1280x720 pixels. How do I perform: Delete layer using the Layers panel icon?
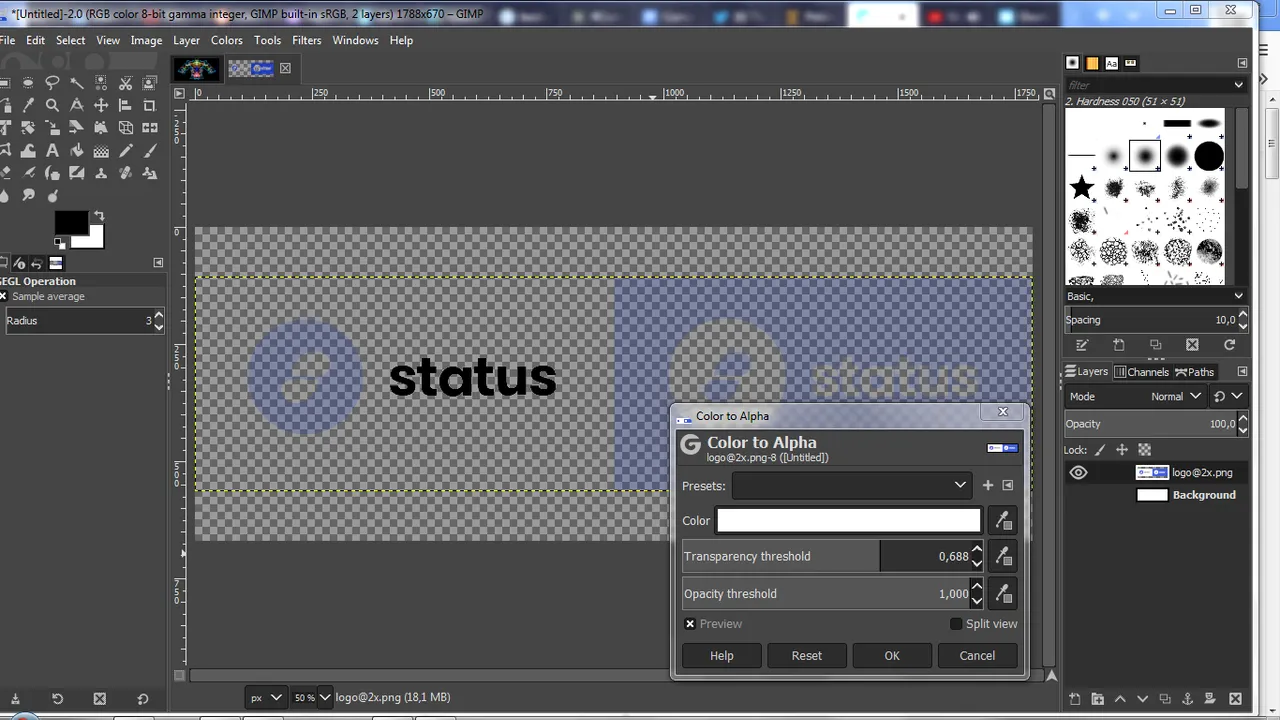click(x=1235, y=699)
